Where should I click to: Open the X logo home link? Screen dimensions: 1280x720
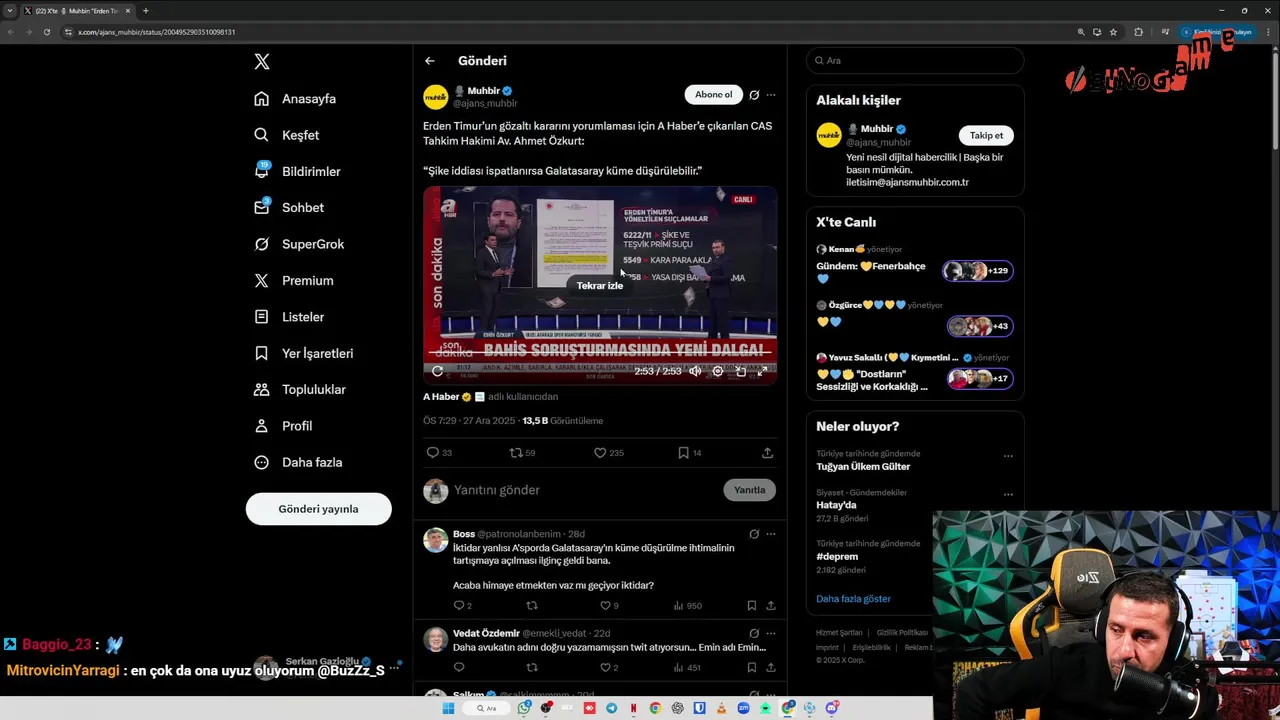pos(262,61)
